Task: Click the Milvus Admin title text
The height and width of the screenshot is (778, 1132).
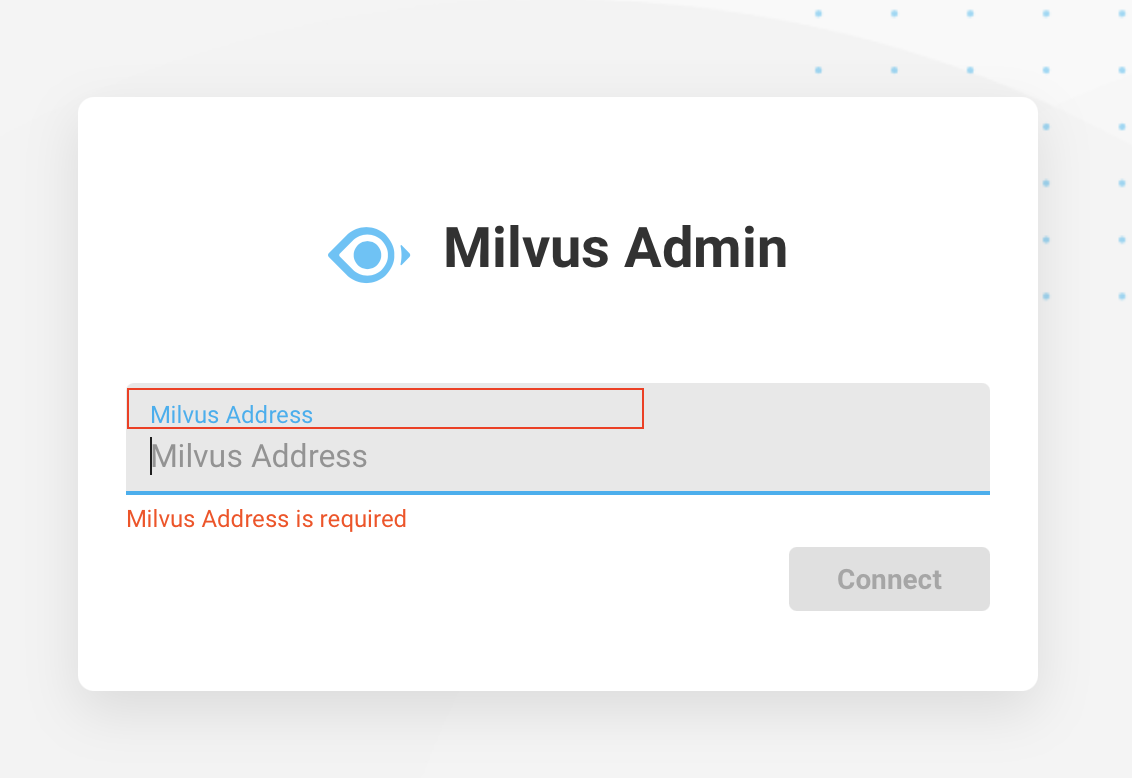Action: tap(614, 249)
